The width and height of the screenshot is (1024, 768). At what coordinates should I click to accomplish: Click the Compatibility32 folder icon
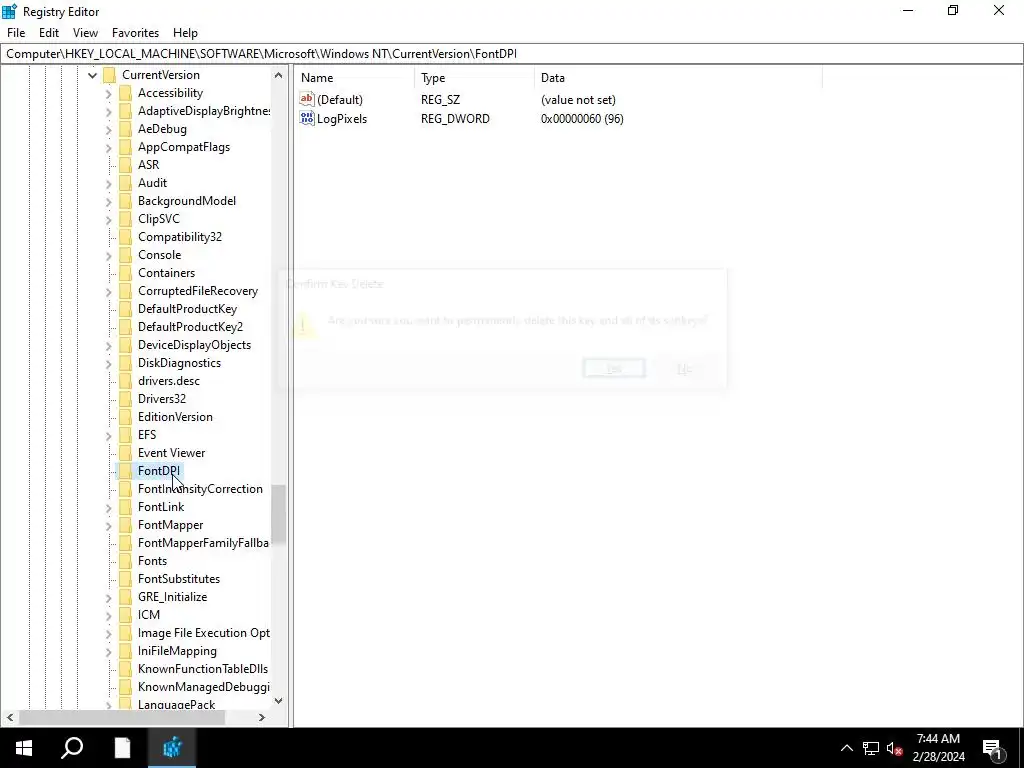[125, 236]
